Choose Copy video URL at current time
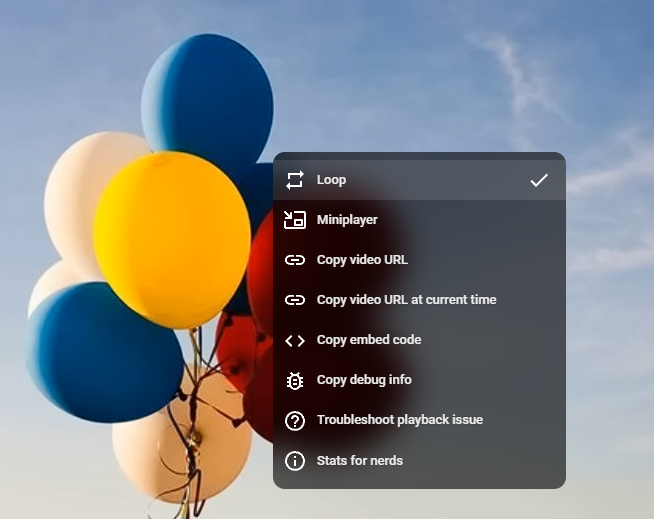This screenshot has width=654, height=519. coord(419,300)
